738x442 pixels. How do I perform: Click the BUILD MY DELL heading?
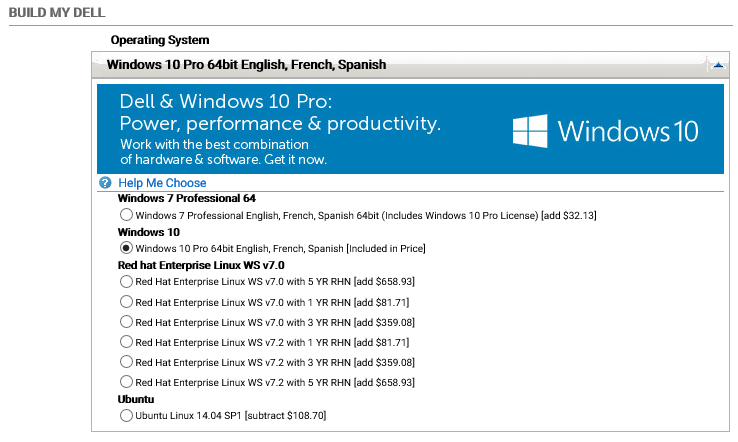tap(57, 12)
